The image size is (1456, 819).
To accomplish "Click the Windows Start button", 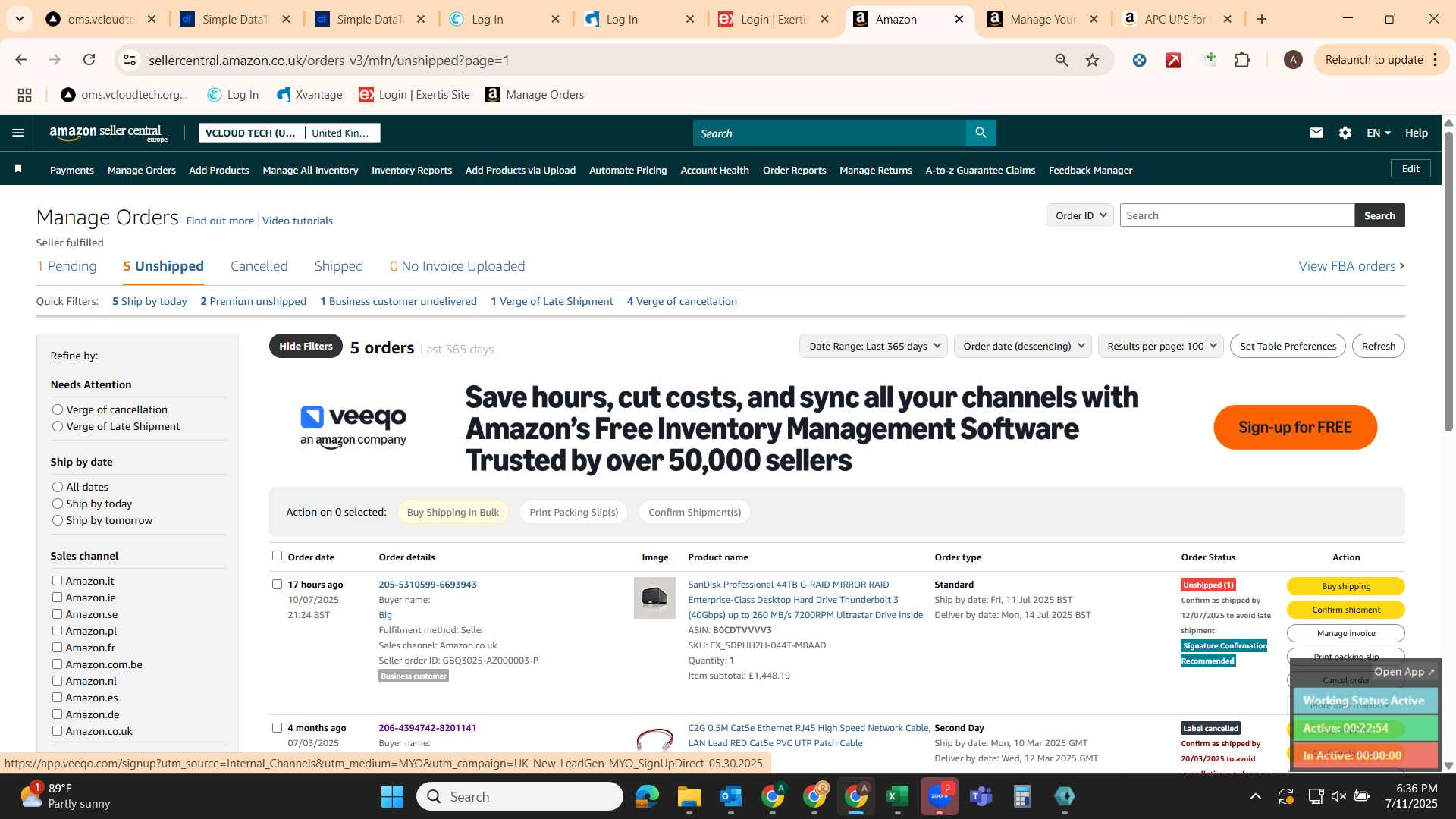I will pos(392,796).
